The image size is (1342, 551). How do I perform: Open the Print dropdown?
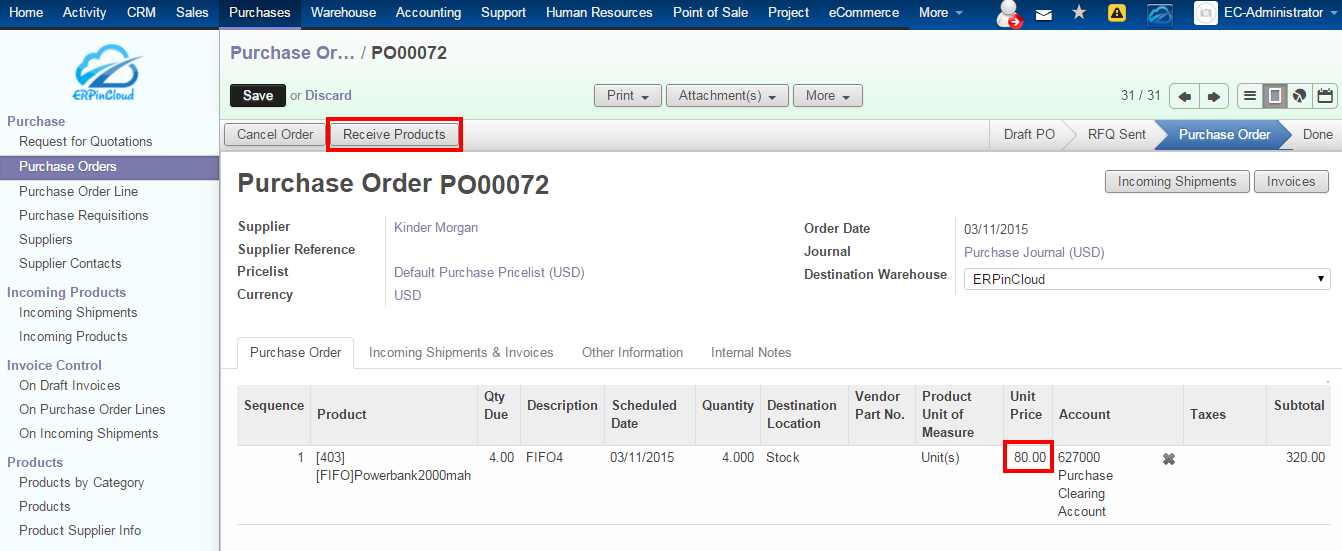[x=628, y=96]
